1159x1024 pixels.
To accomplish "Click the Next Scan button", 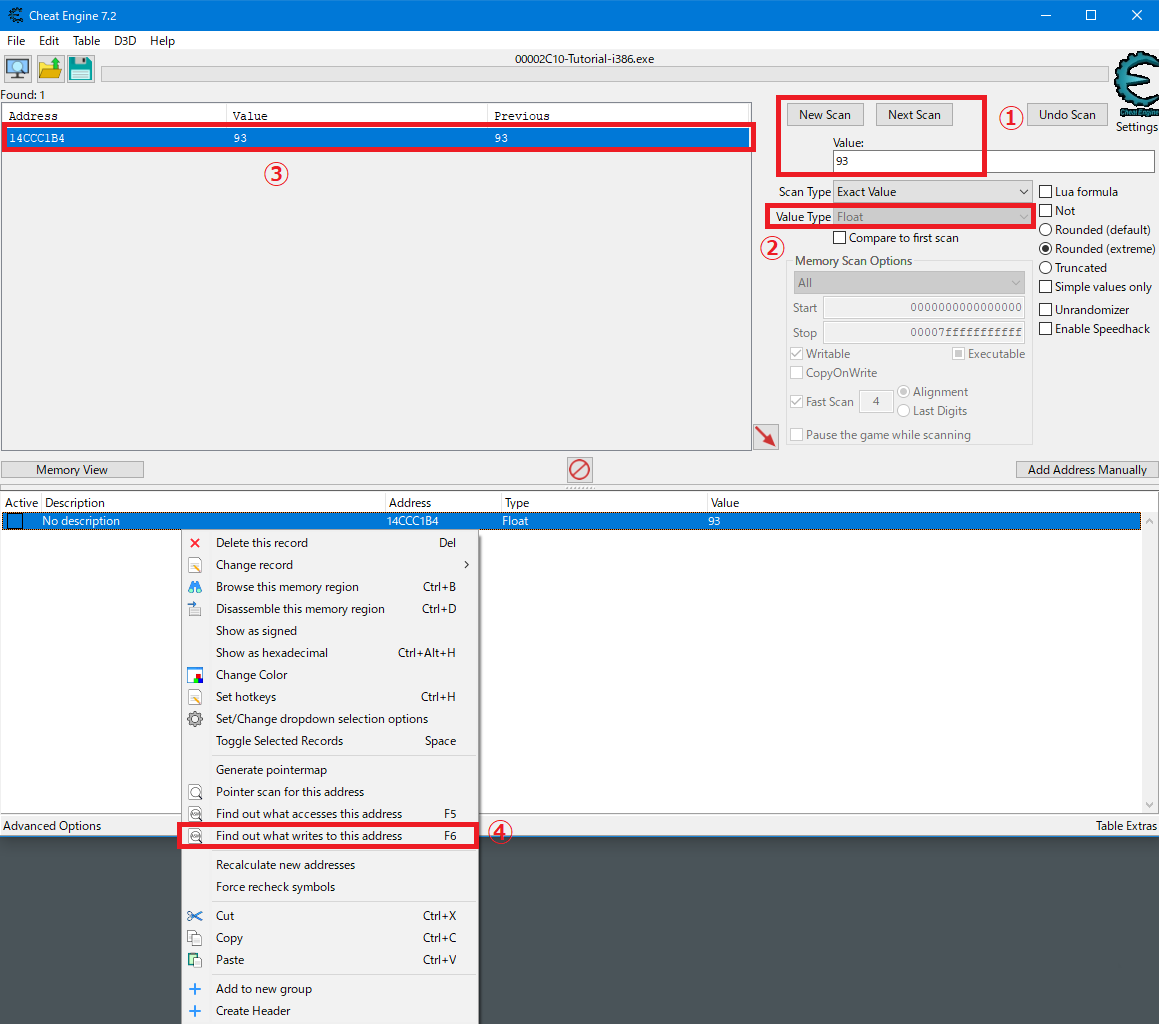I will (914, 115).
